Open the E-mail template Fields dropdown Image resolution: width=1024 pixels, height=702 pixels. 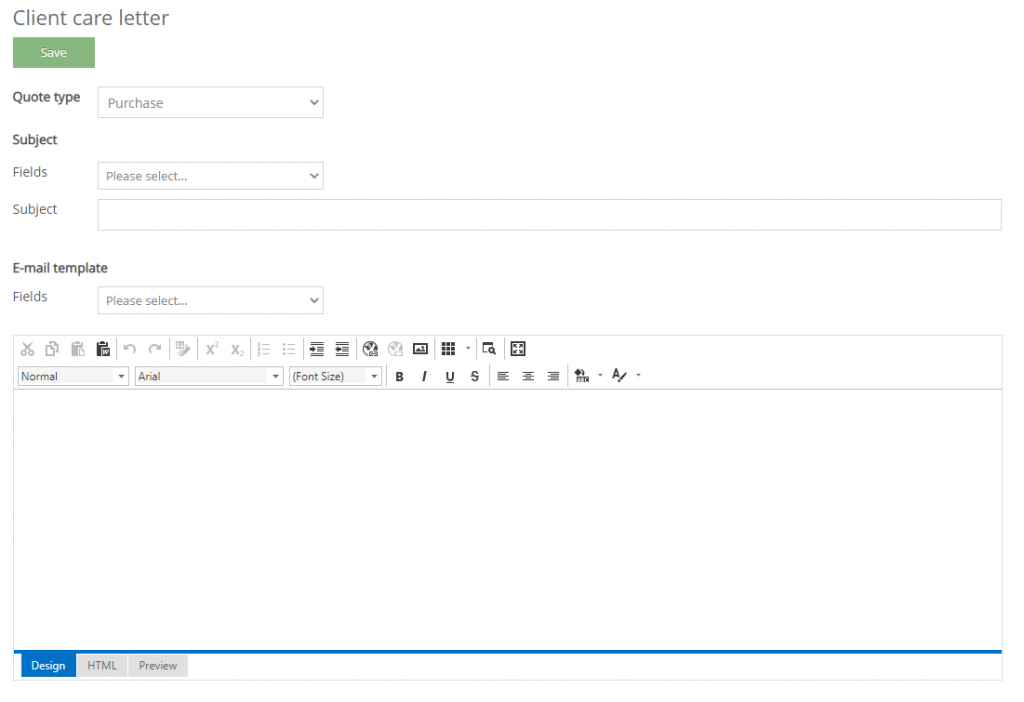(210, 300)
